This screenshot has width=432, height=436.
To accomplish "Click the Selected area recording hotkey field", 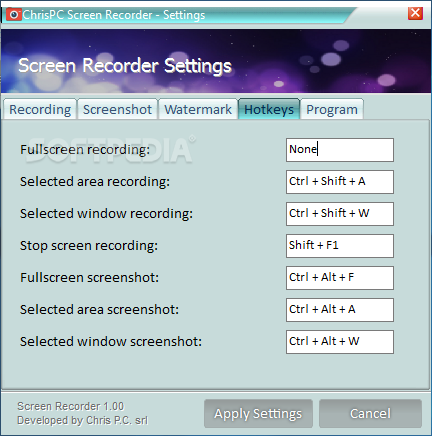I will [x=340, y=182].
